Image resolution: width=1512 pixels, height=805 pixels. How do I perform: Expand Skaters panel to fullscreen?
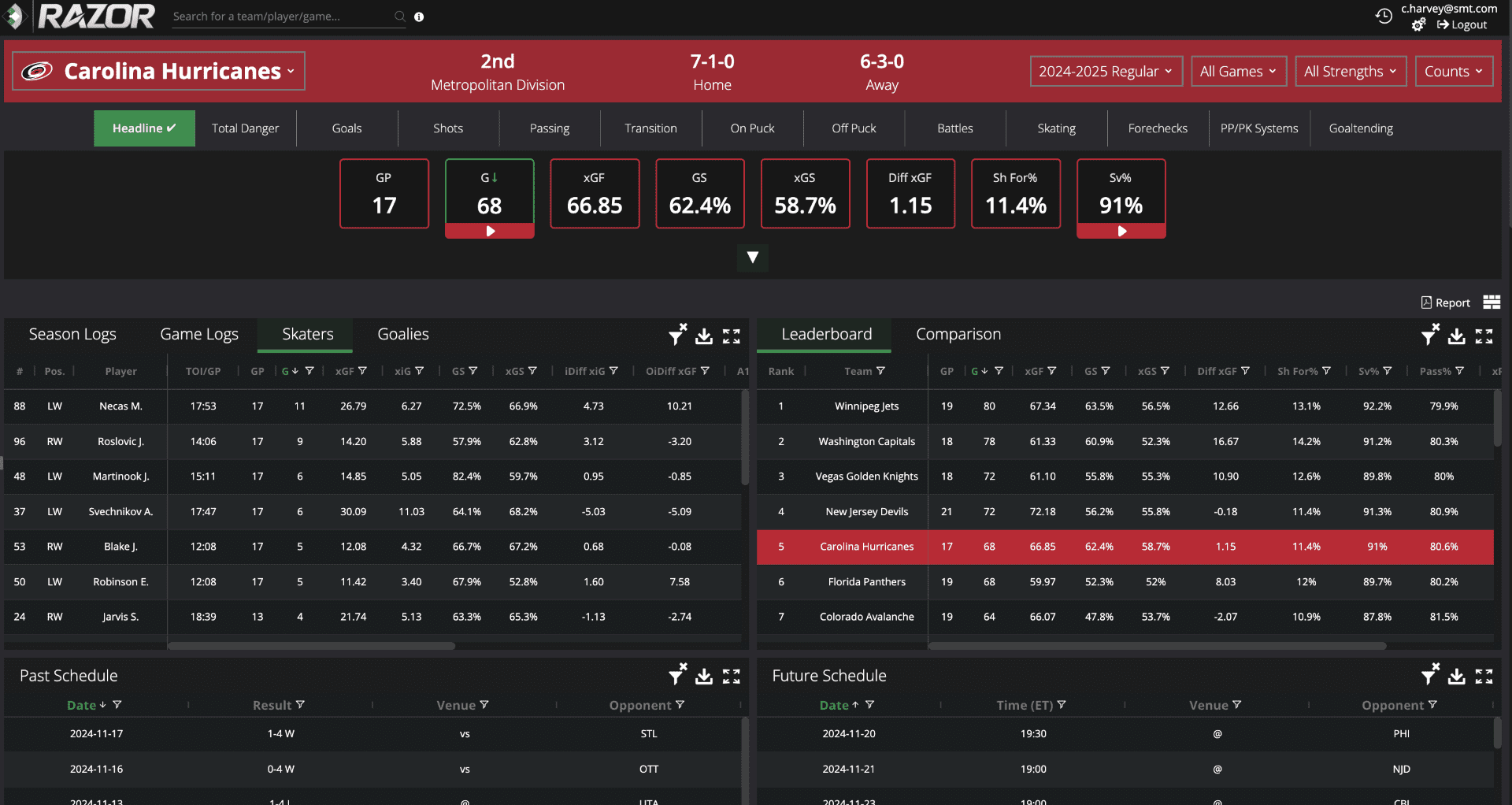point(732,336)
